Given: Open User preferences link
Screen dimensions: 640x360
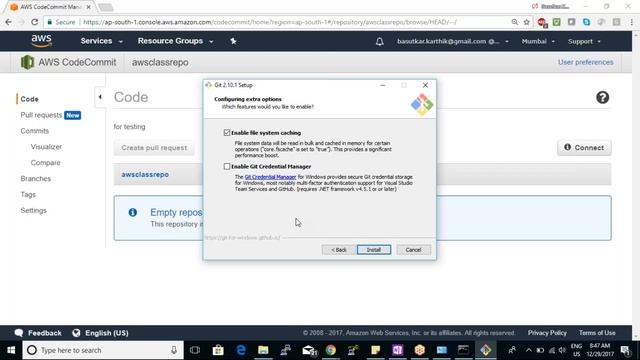Looking at the screenshot, I should 585,62.
